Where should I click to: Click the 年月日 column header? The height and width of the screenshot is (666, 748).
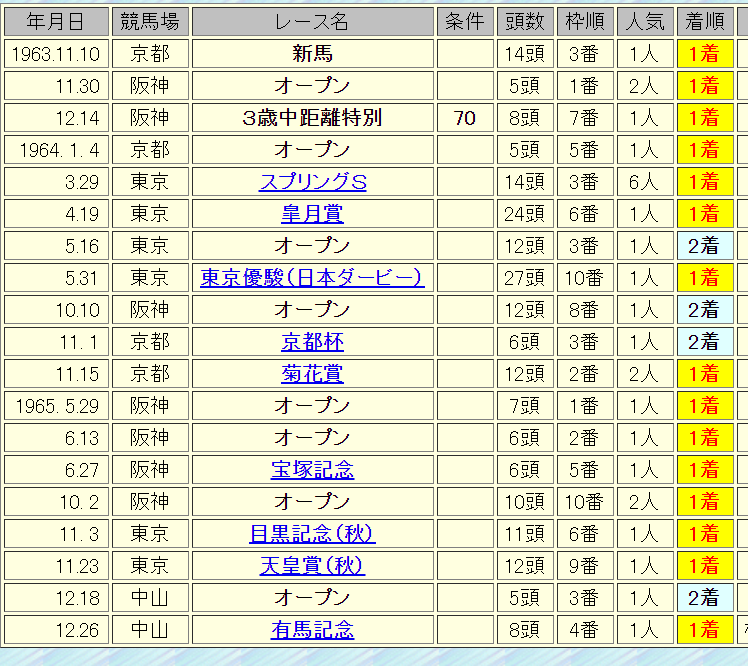(55, 21)
